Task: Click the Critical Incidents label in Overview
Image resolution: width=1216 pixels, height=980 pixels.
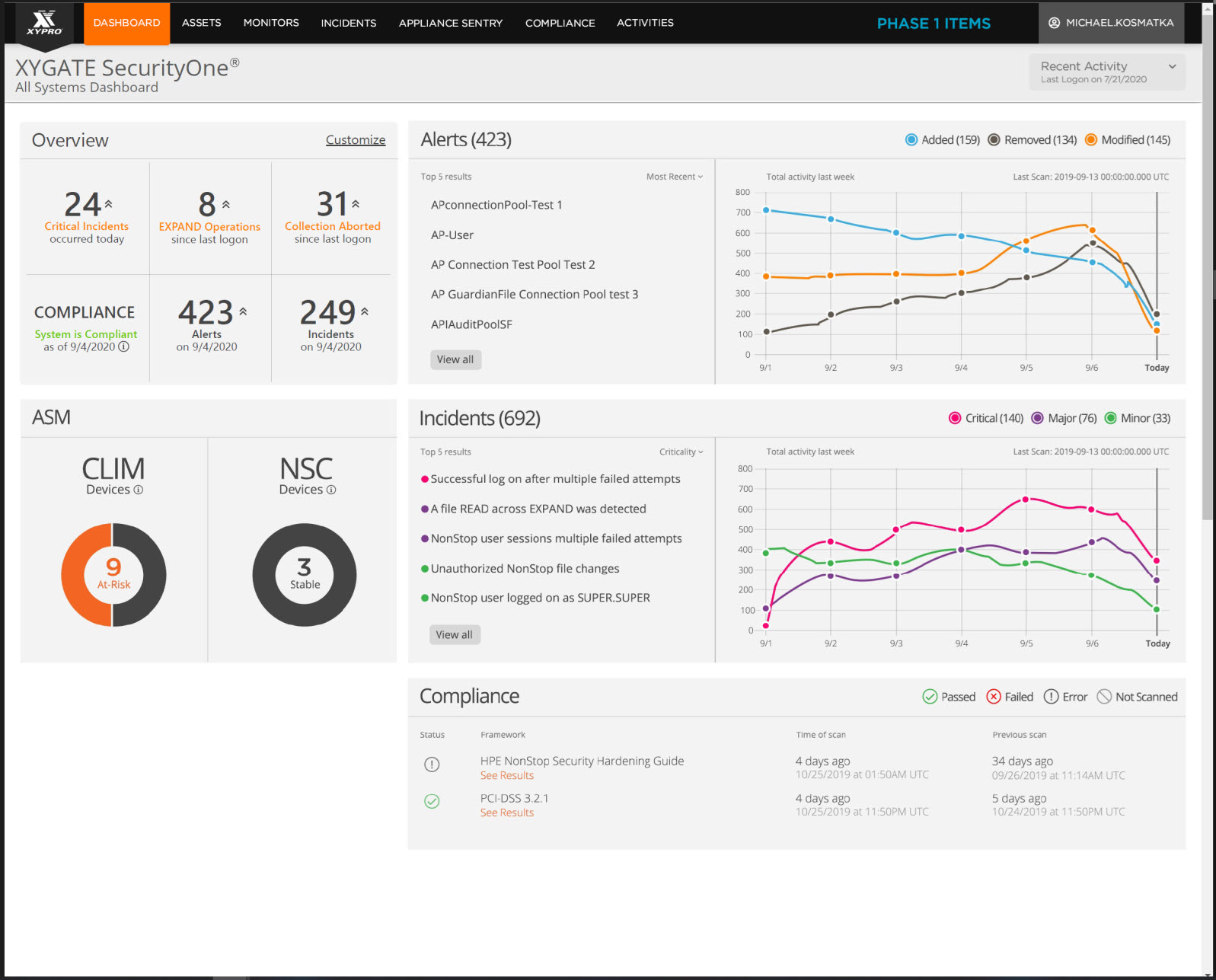Action: coord(87,226)
